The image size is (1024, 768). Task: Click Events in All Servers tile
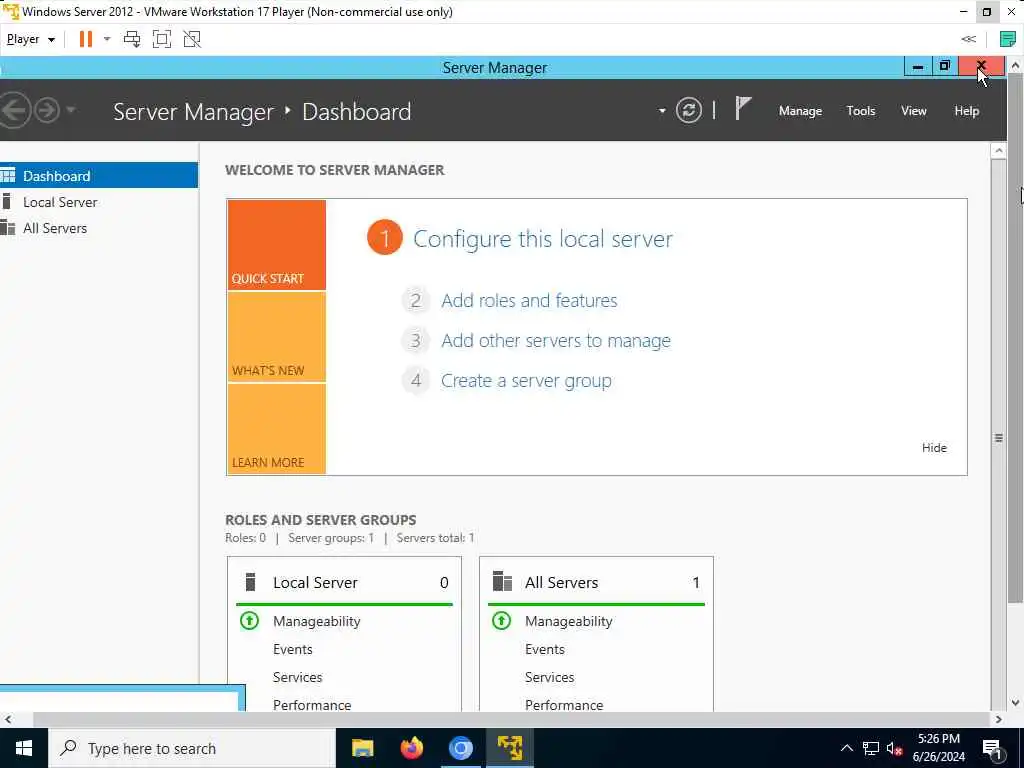click(x=545, y=649)
